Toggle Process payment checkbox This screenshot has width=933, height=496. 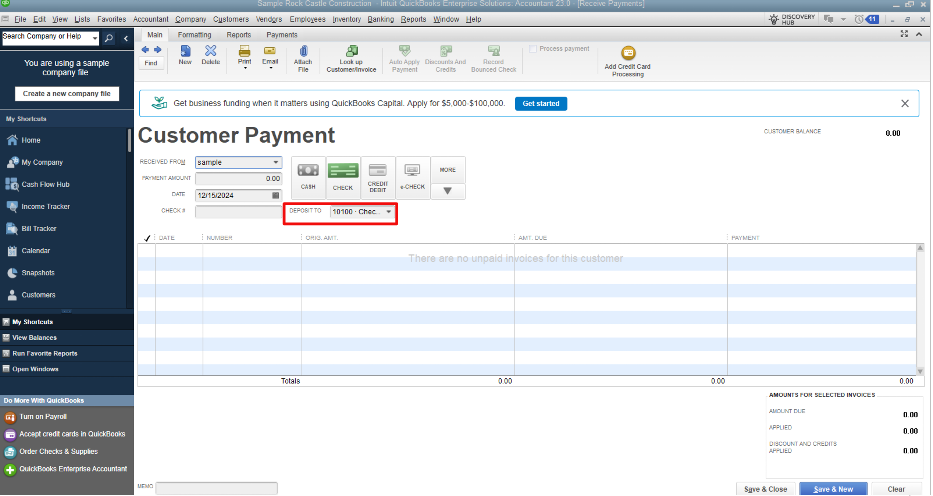(533, 49)
